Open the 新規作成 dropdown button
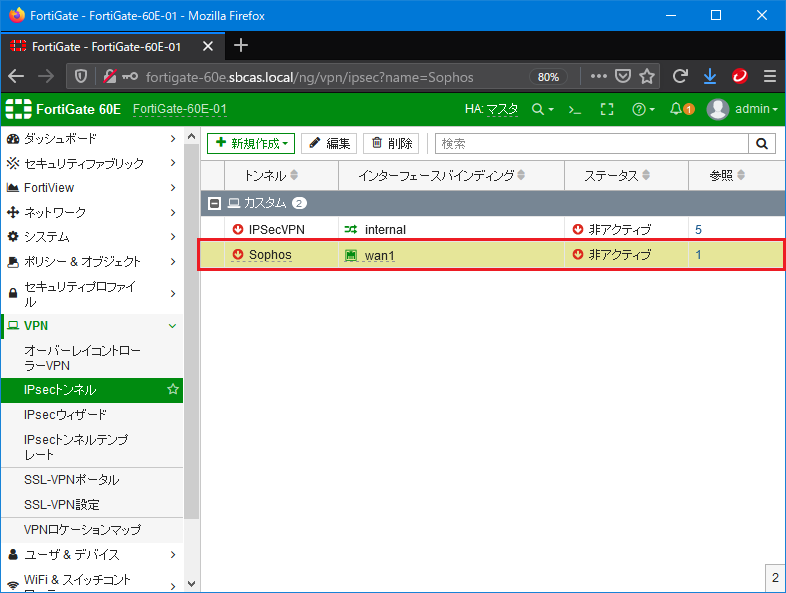The image size is (786, 593). point(251,143)
